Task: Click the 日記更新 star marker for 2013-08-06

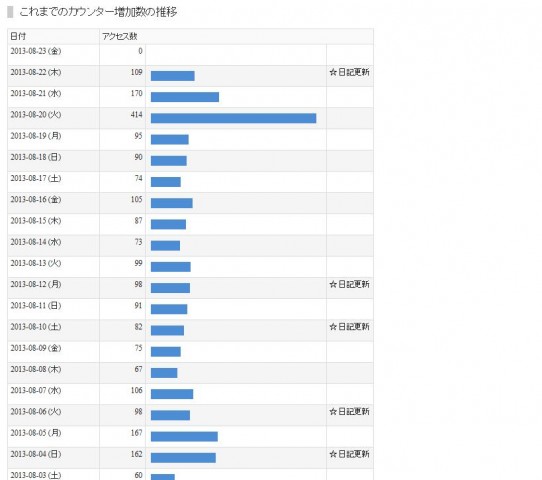Action: (349, 412)
